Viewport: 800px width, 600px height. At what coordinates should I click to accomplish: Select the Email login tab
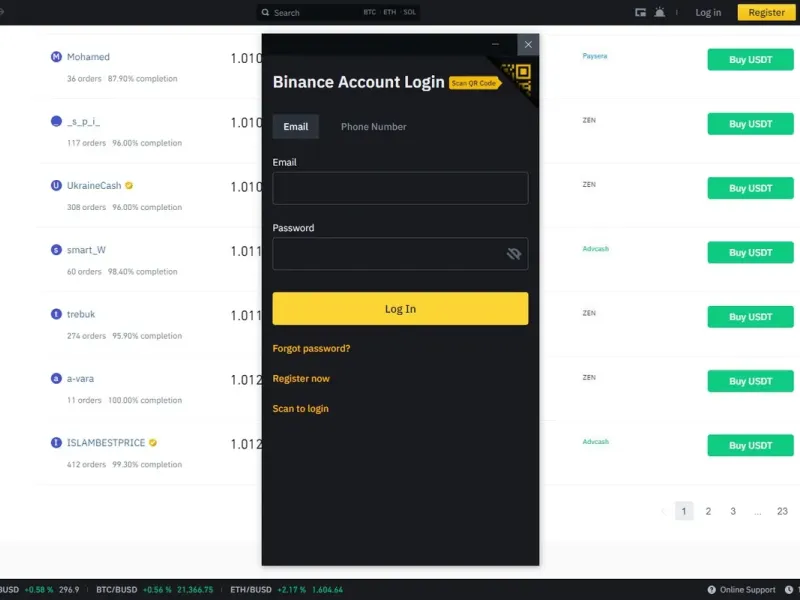295,127
